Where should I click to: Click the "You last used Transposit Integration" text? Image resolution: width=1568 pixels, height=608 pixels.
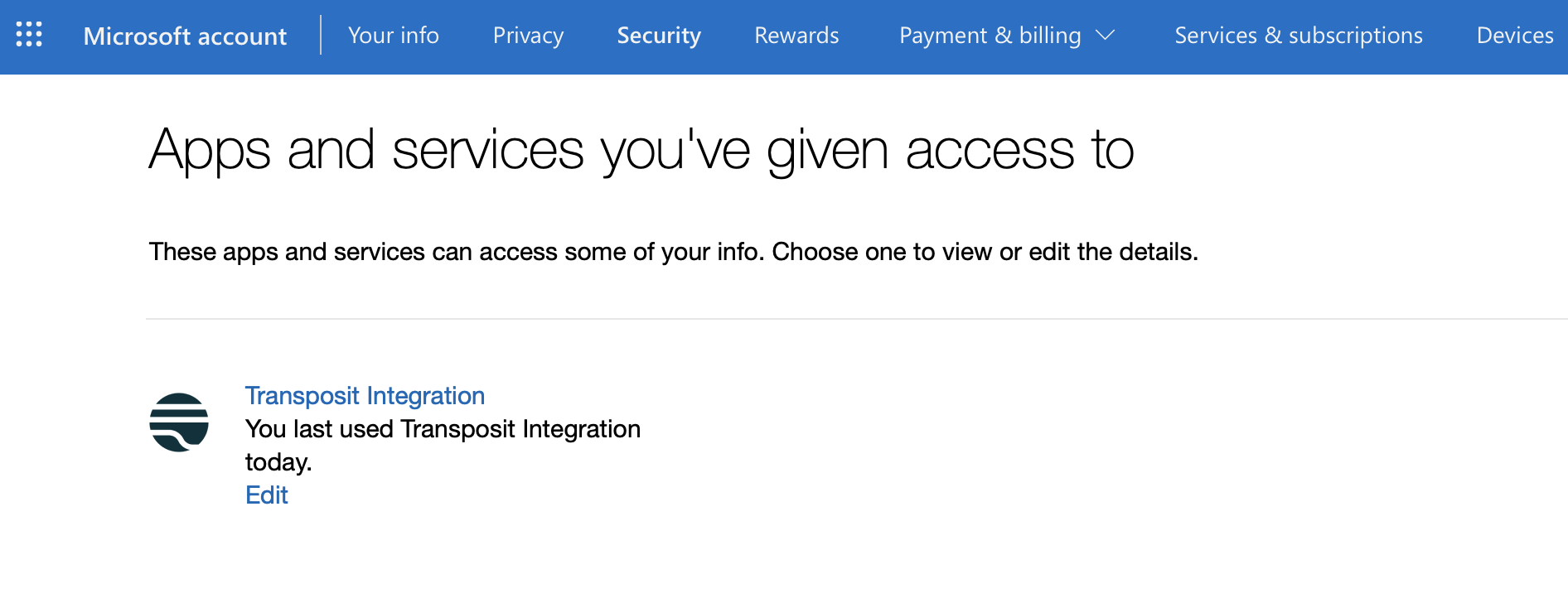[x=443, y=429]
